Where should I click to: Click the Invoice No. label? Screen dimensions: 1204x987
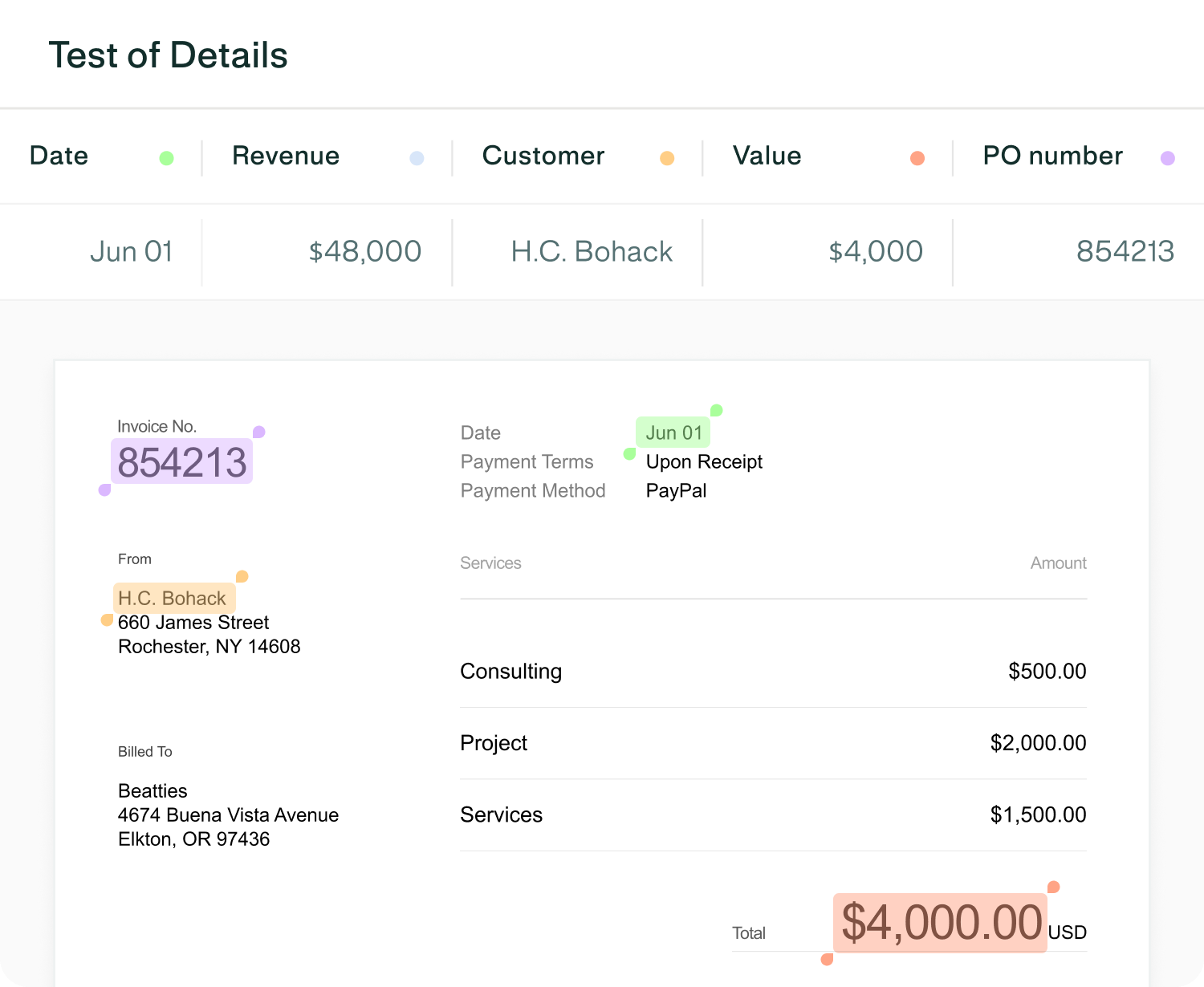coord(157,426)
